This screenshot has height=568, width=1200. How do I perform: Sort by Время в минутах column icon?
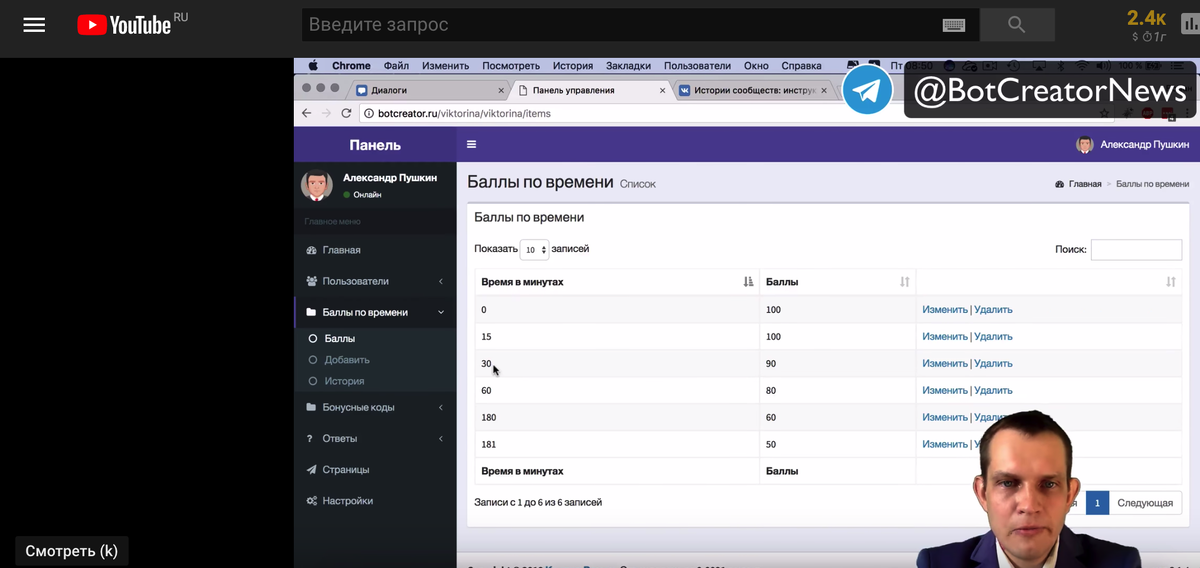[x=748, y=282]
